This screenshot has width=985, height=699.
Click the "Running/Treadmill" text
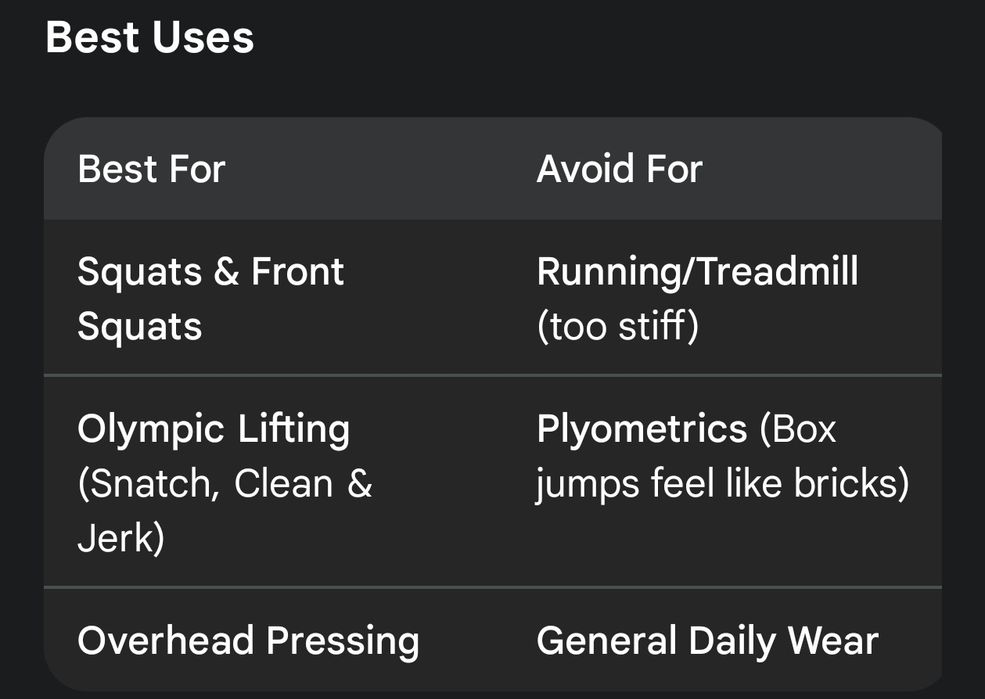coord(697,272)
